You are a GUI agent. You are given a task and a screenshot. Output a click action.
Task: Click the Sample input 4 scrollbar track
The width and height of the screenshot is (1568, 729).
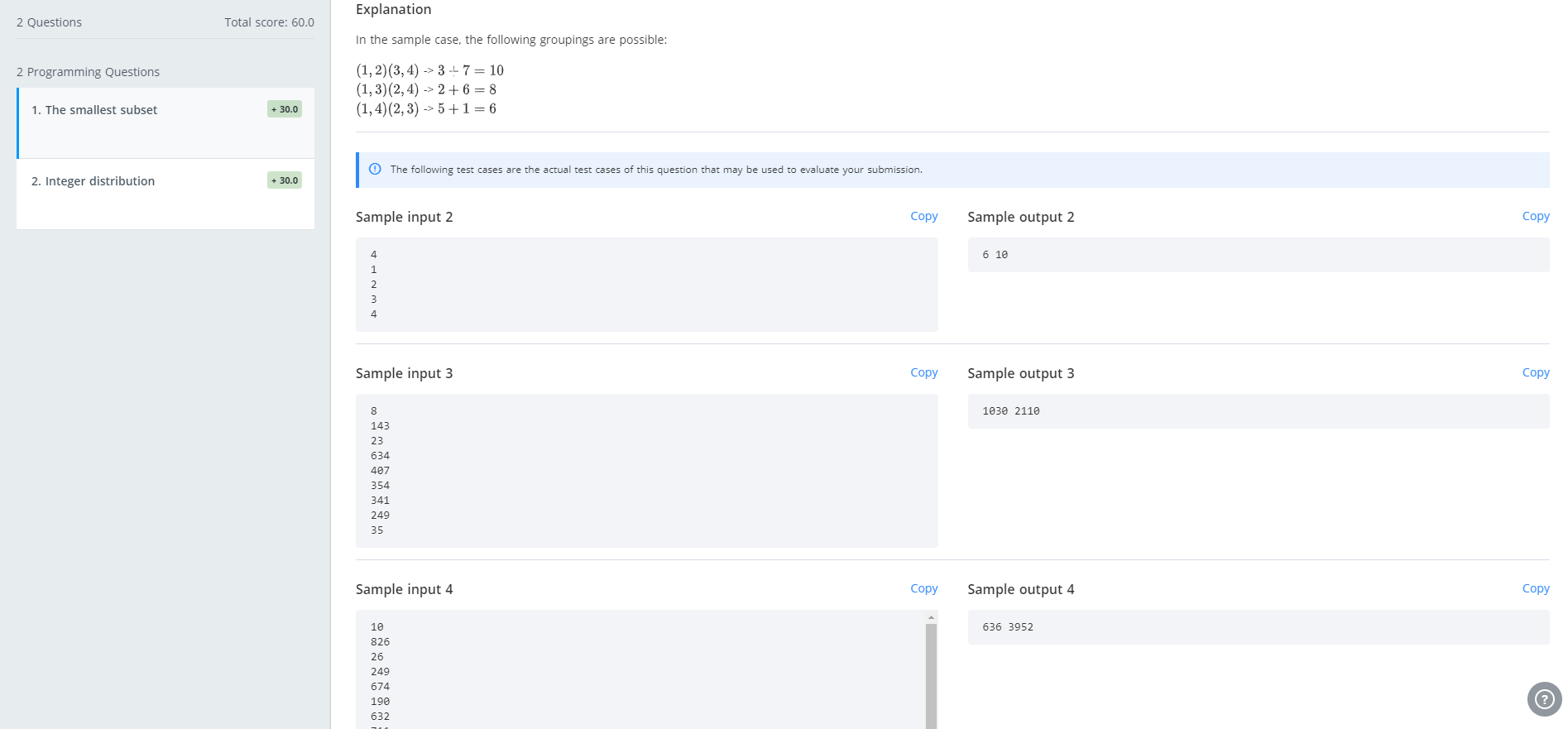931,676
